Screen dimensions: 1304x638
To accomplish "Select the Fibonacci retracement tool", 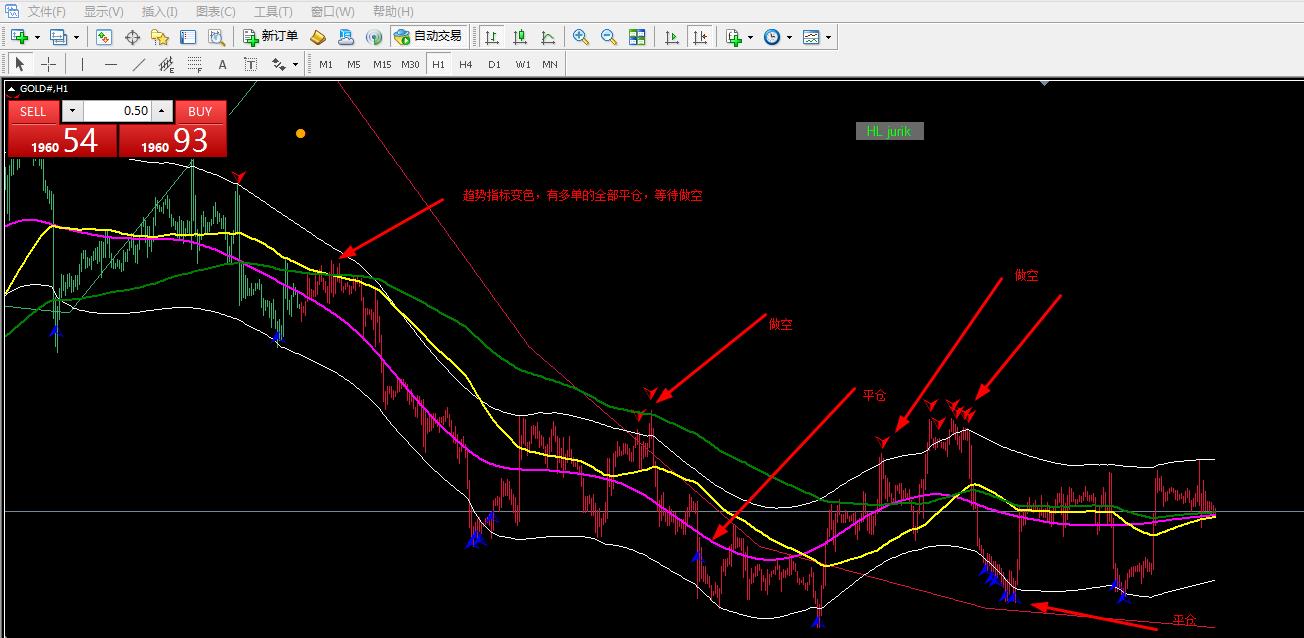I will (x=194, y=64).
